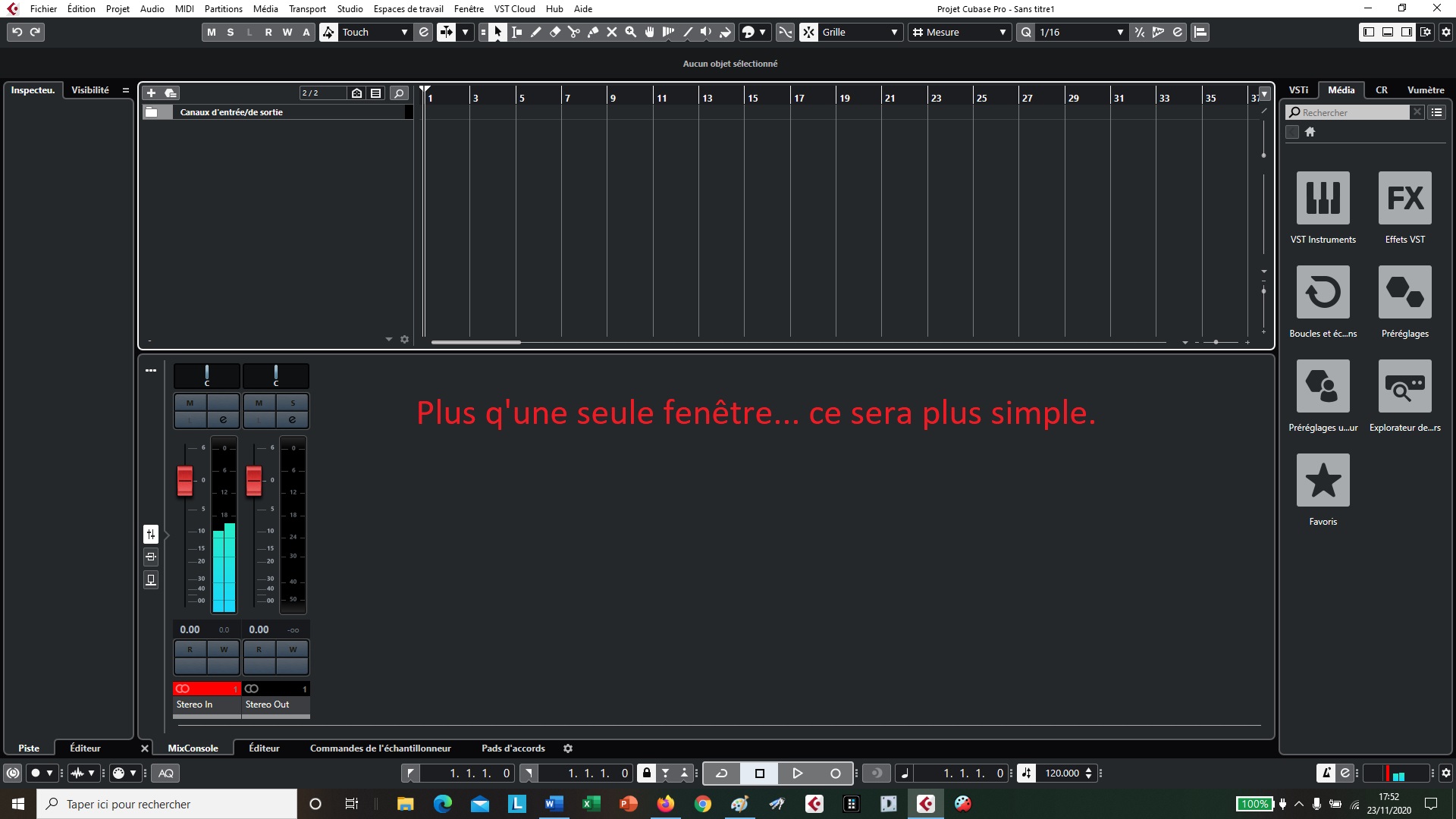
Task: Activate the Zoom magnifier tool
Action: [631, 32]
